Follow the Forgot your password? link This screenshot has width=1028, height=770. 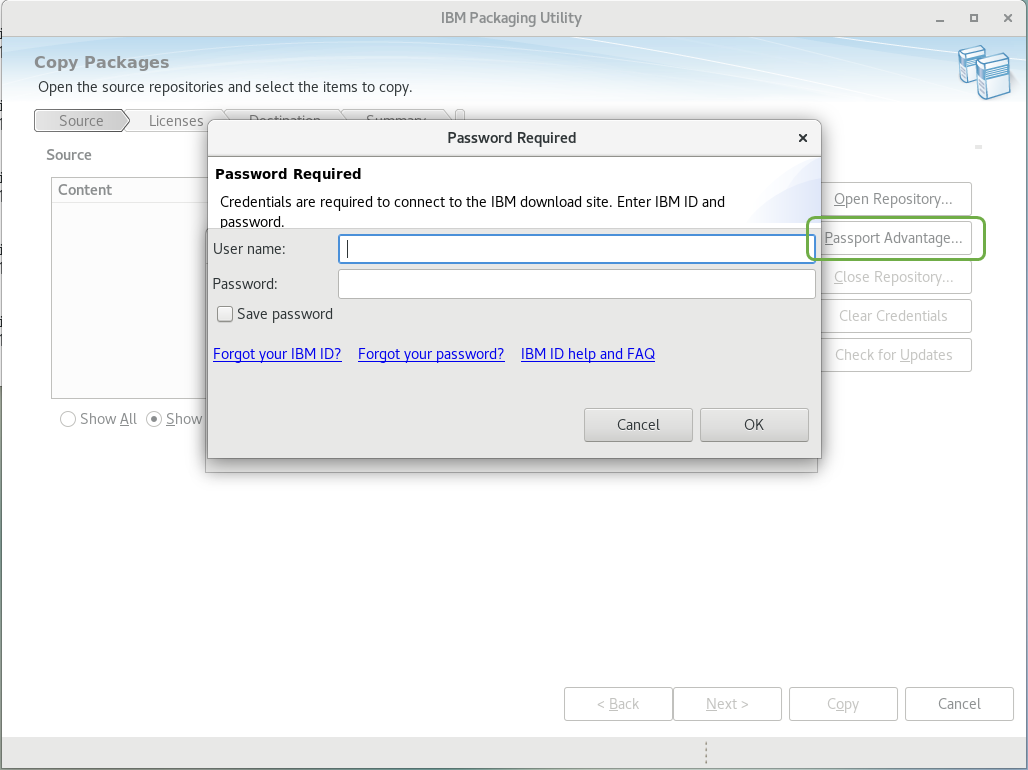coord(431,354)
